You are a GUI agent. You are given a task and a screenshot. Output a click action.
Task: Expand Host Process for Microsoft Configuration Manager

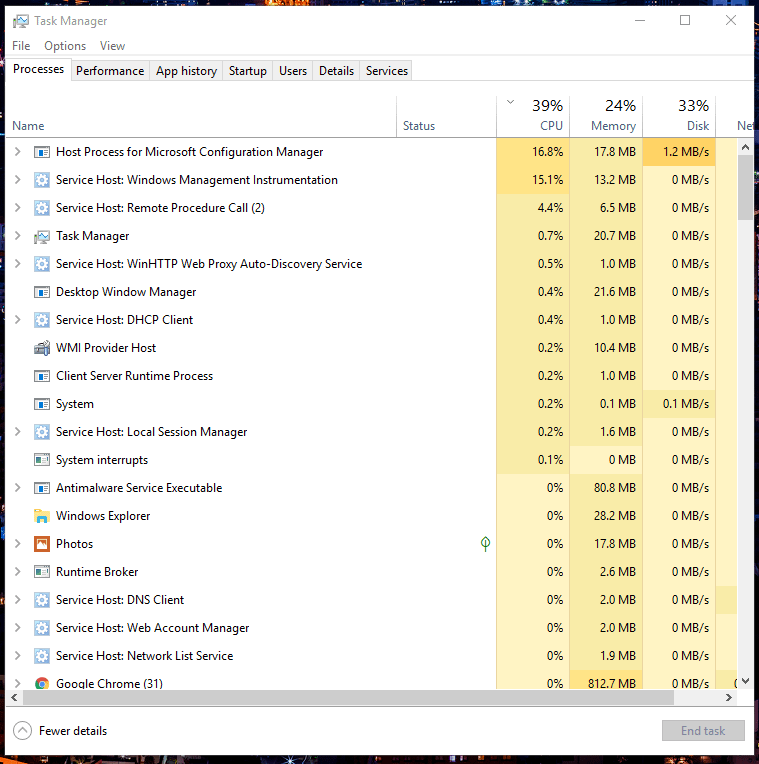(x=17, y=152)
